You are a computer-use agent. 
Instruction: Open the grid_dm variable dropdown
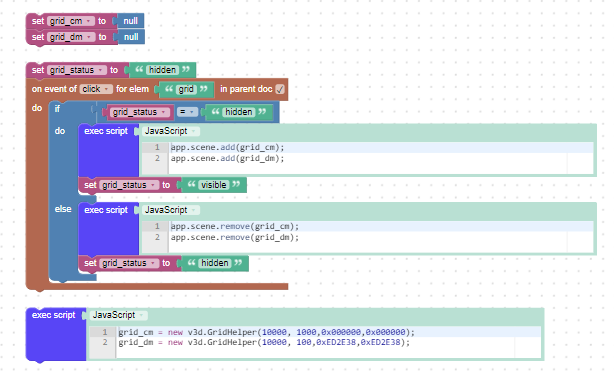click(x=71, y=37)
